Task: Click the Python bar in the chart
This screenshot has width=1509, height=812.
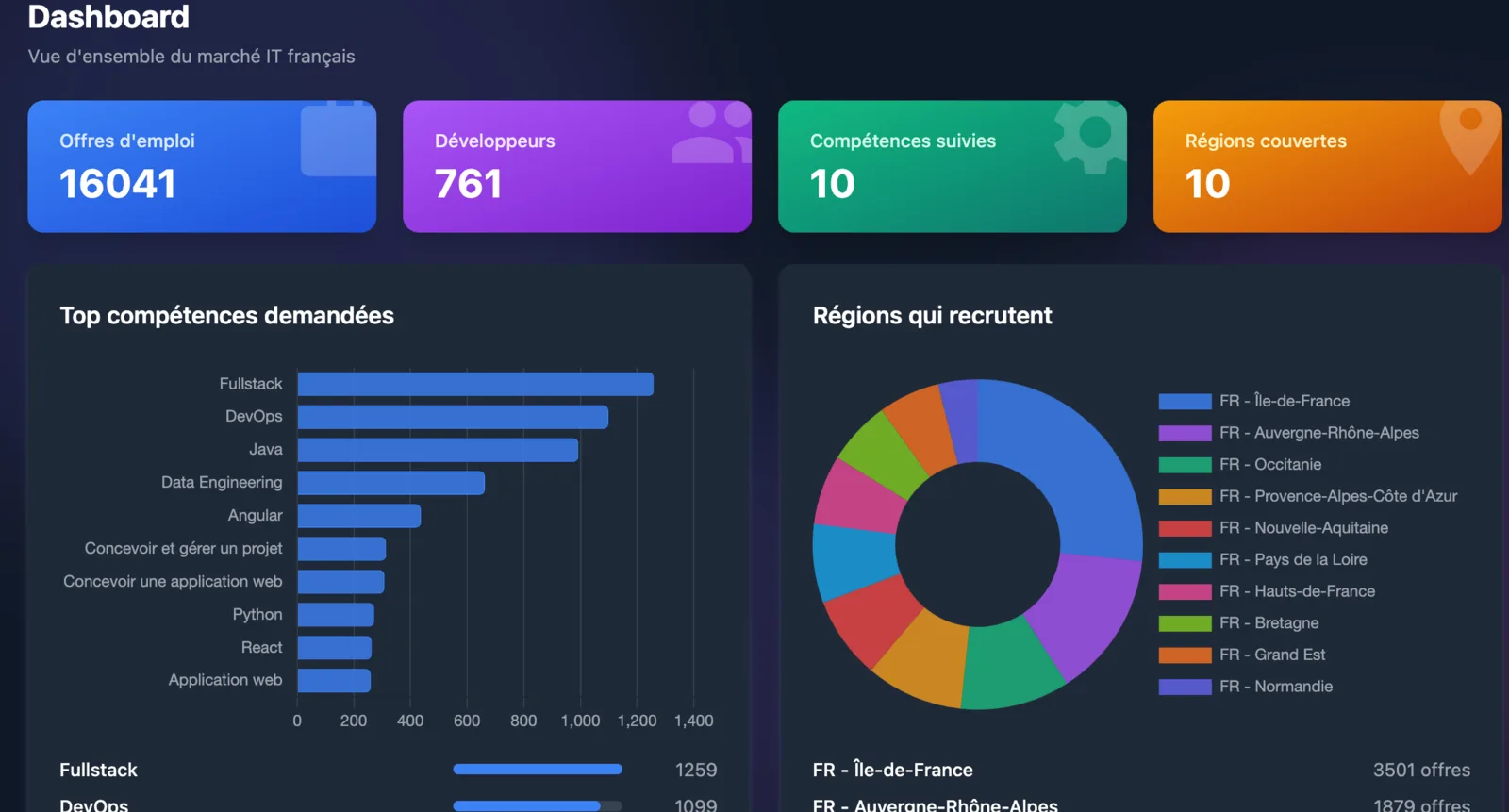Action: [x=336, y=615]
